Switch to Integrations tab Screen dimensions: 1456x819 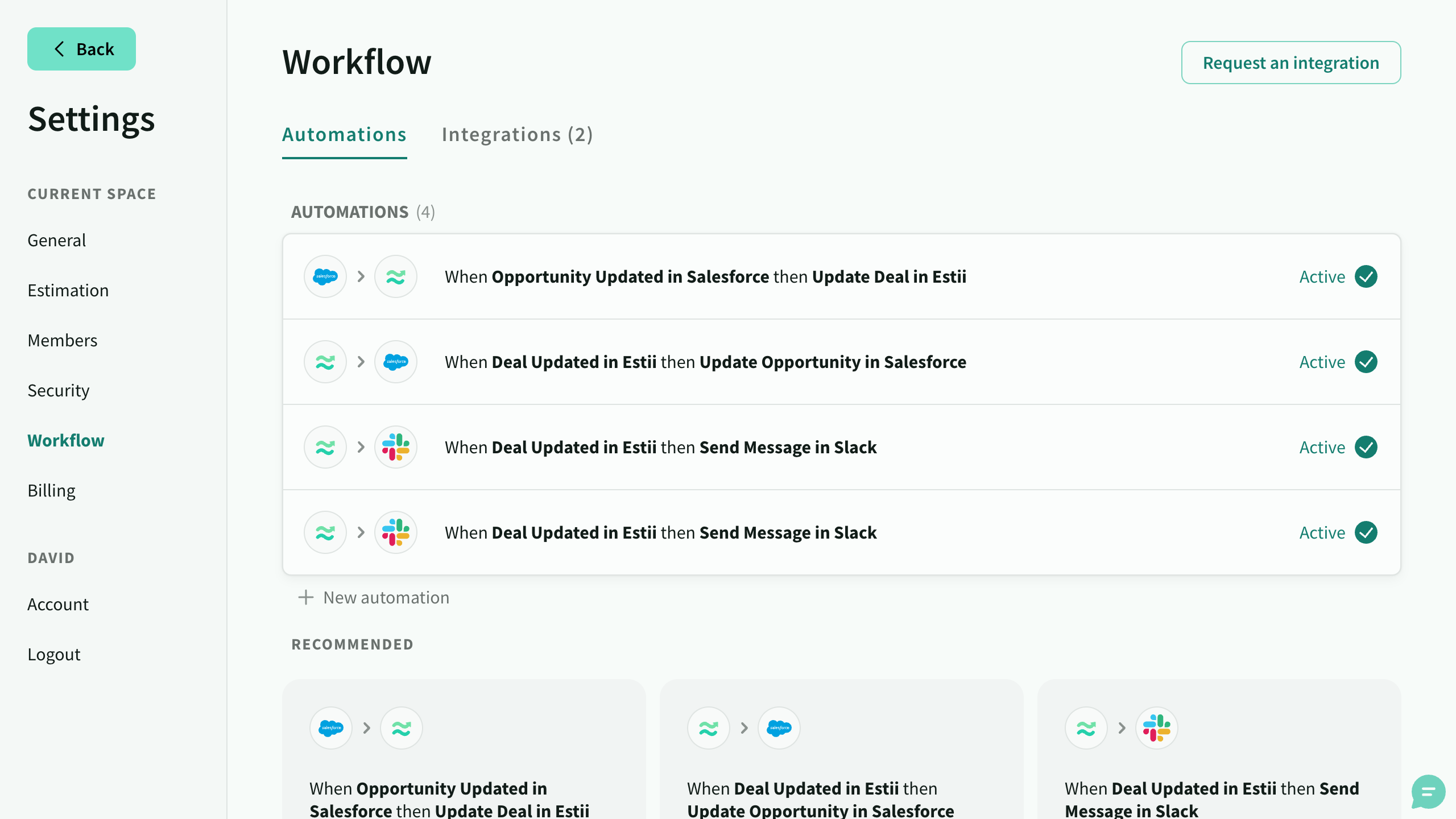518,134
